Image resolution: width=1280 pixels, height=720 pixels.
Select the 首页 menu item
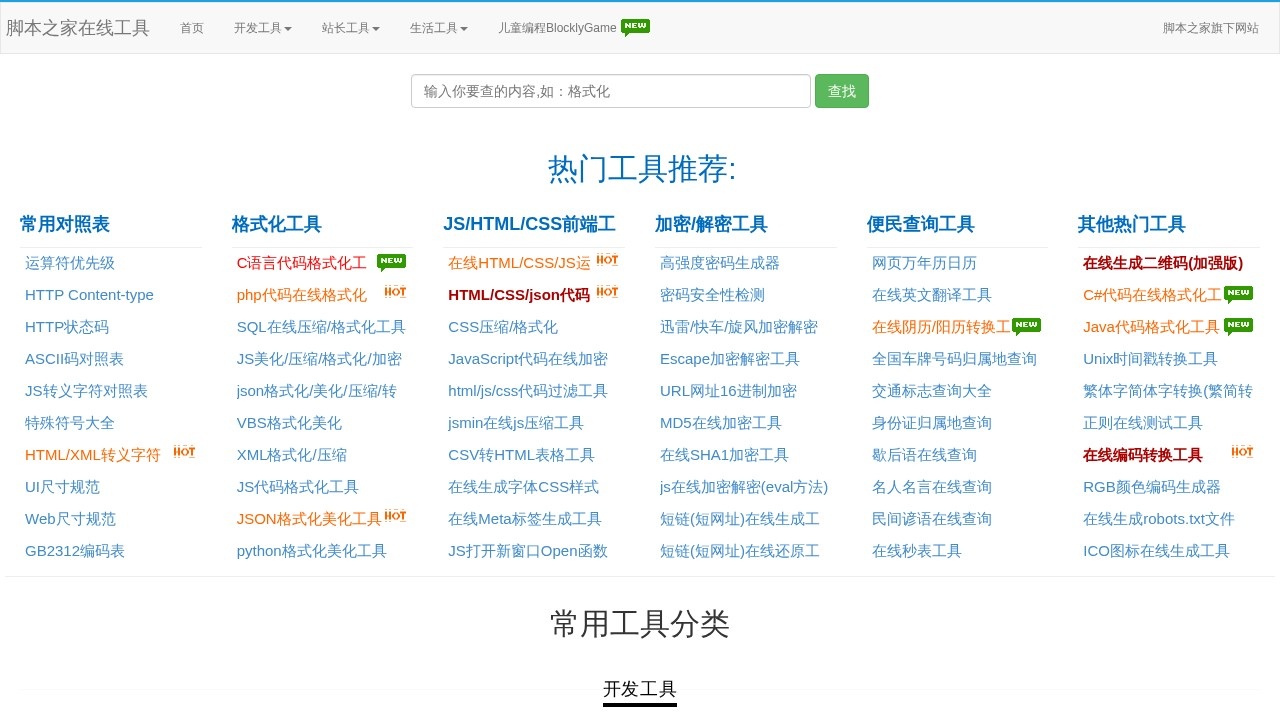pos(192,28)
